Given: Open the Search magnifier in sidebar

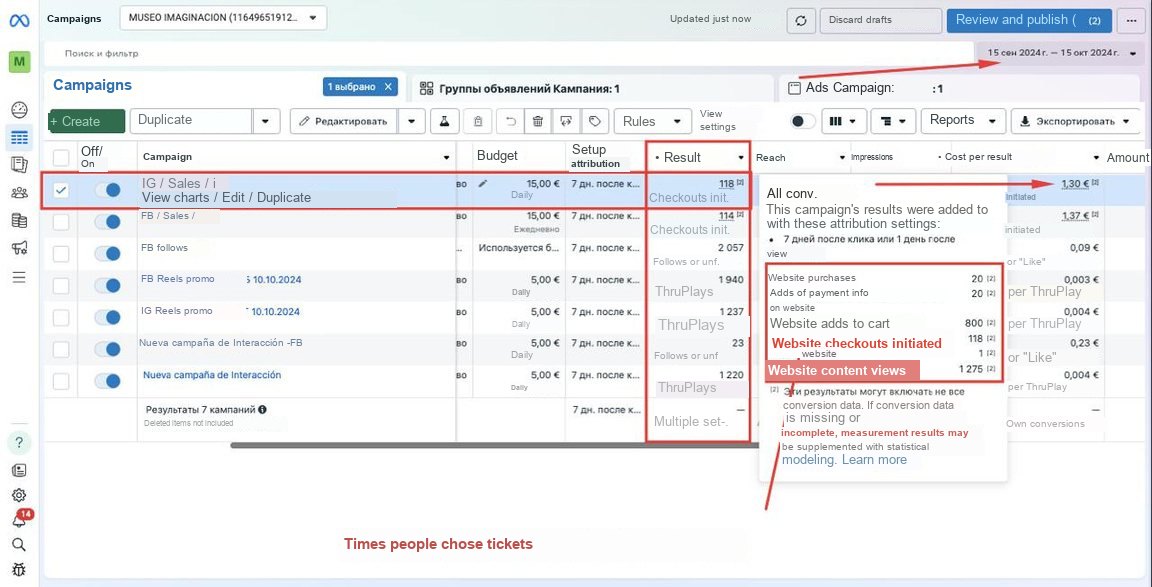Looking at the screenshot, I should (x=19, y=544).
